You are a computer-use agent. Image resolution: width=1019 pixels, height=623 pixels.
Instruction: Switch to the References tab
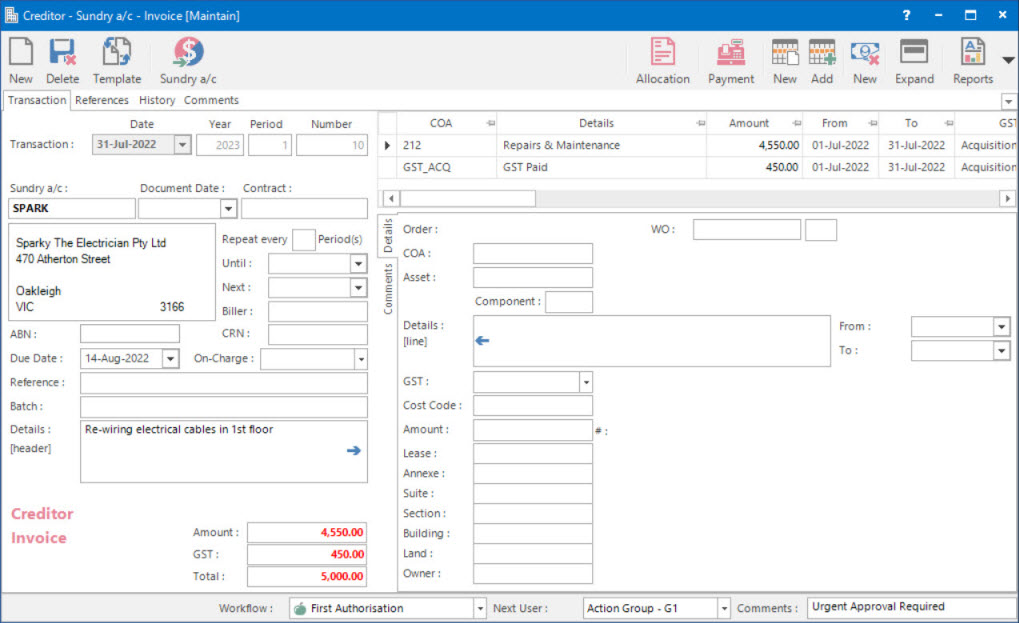pyautogui.click(x=101, y=100)
